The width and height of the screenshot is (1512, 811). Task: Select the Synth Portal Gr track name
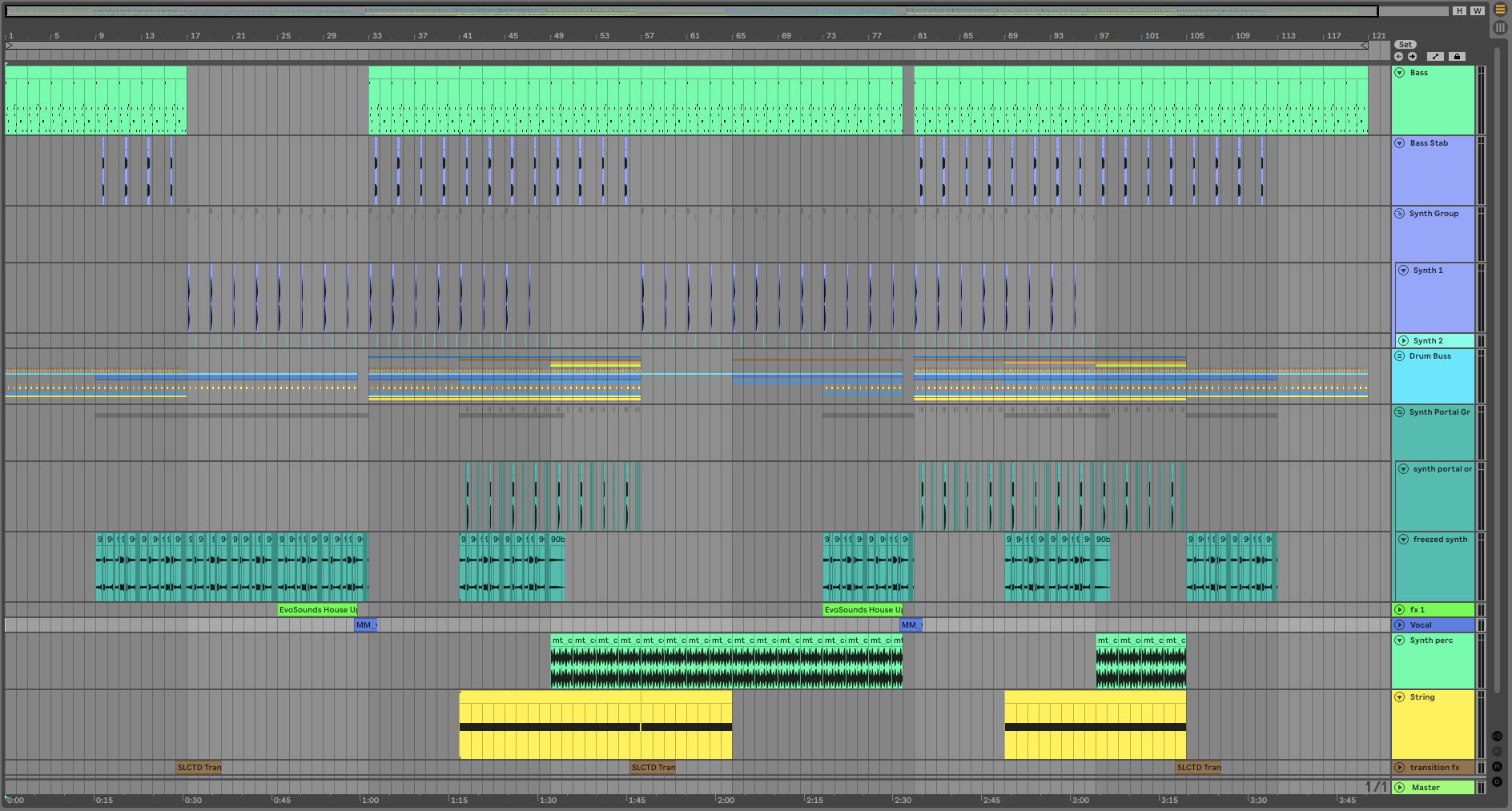[x=1440, y=412]
